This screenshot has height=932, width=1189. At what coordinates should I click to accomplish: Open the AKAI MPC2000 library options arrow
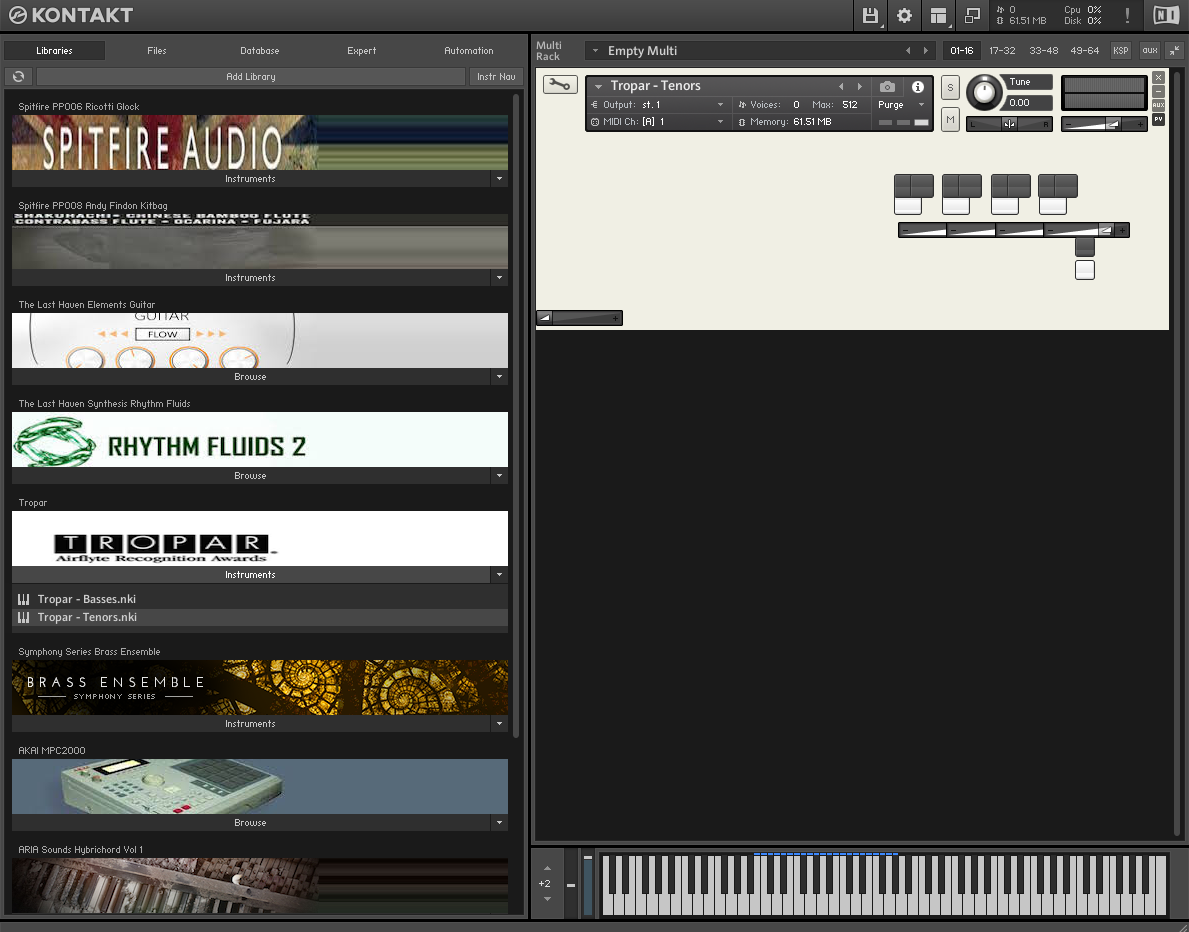pyautogui.click(x=499, y=823)
